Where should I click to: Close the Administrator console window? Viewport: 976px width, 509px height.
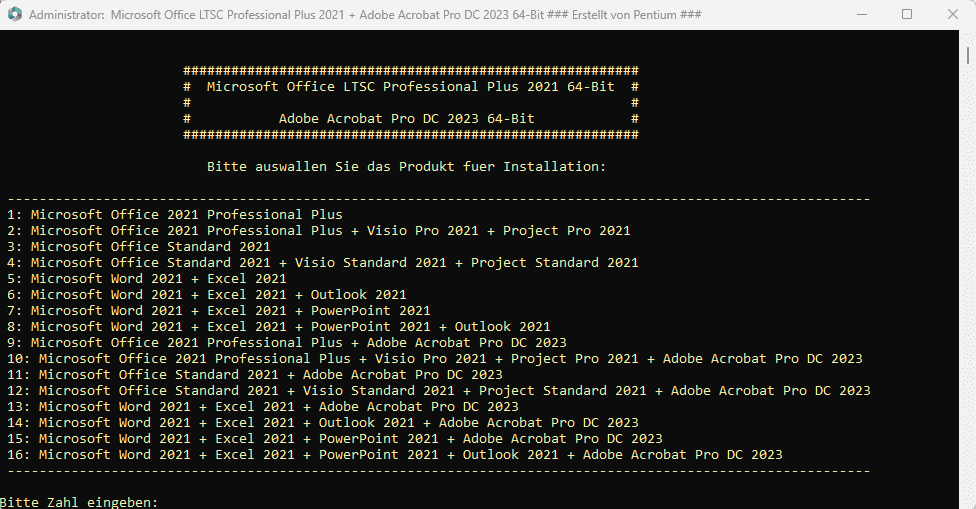(952, 14)
